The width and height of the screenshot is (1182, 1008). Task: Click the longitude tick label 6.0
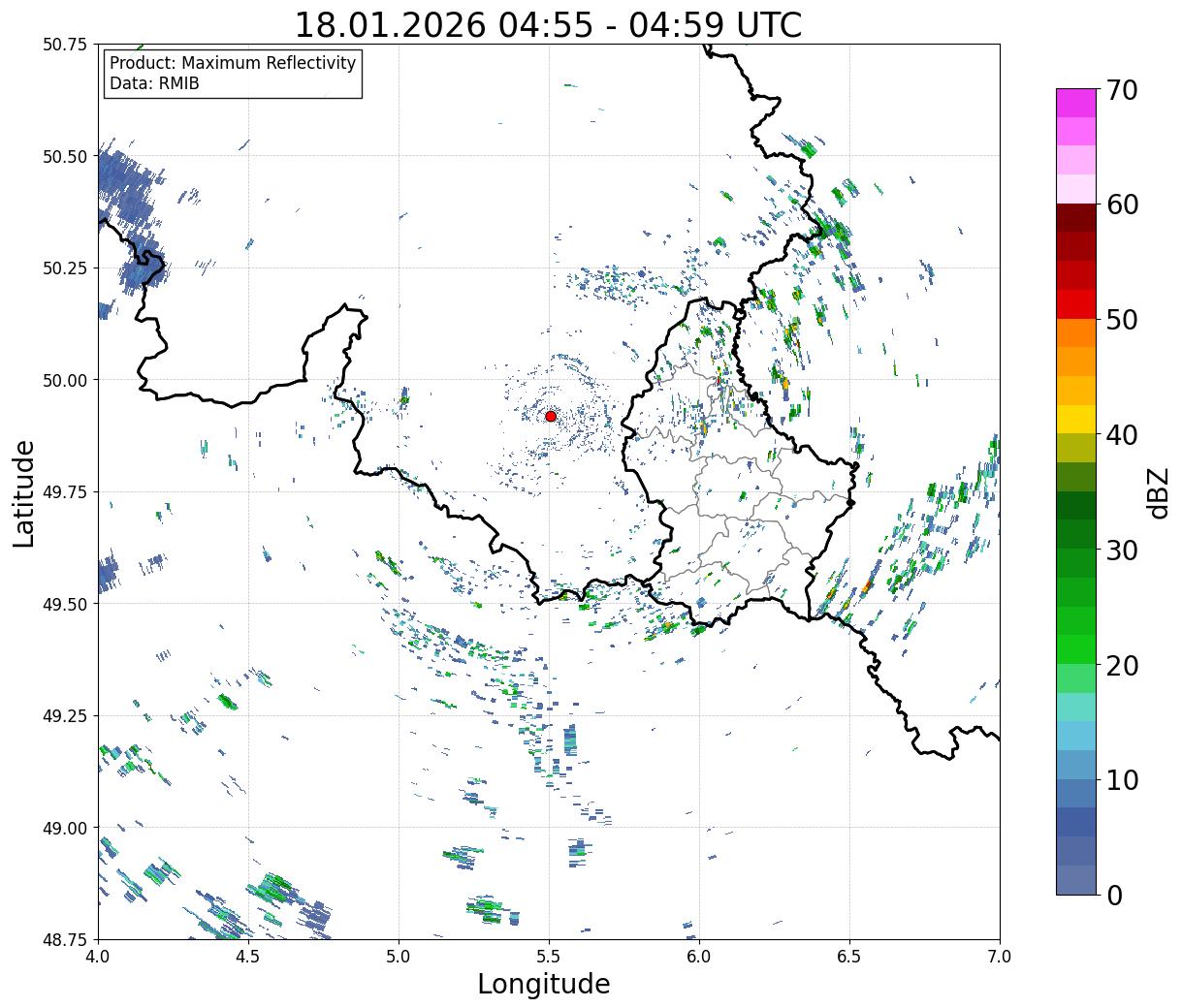click(699, 957)
